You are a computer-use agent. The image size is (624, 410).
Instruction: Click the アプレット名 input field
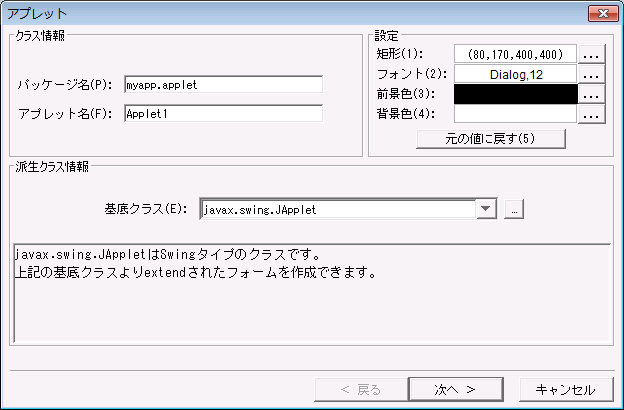(223, 113)
